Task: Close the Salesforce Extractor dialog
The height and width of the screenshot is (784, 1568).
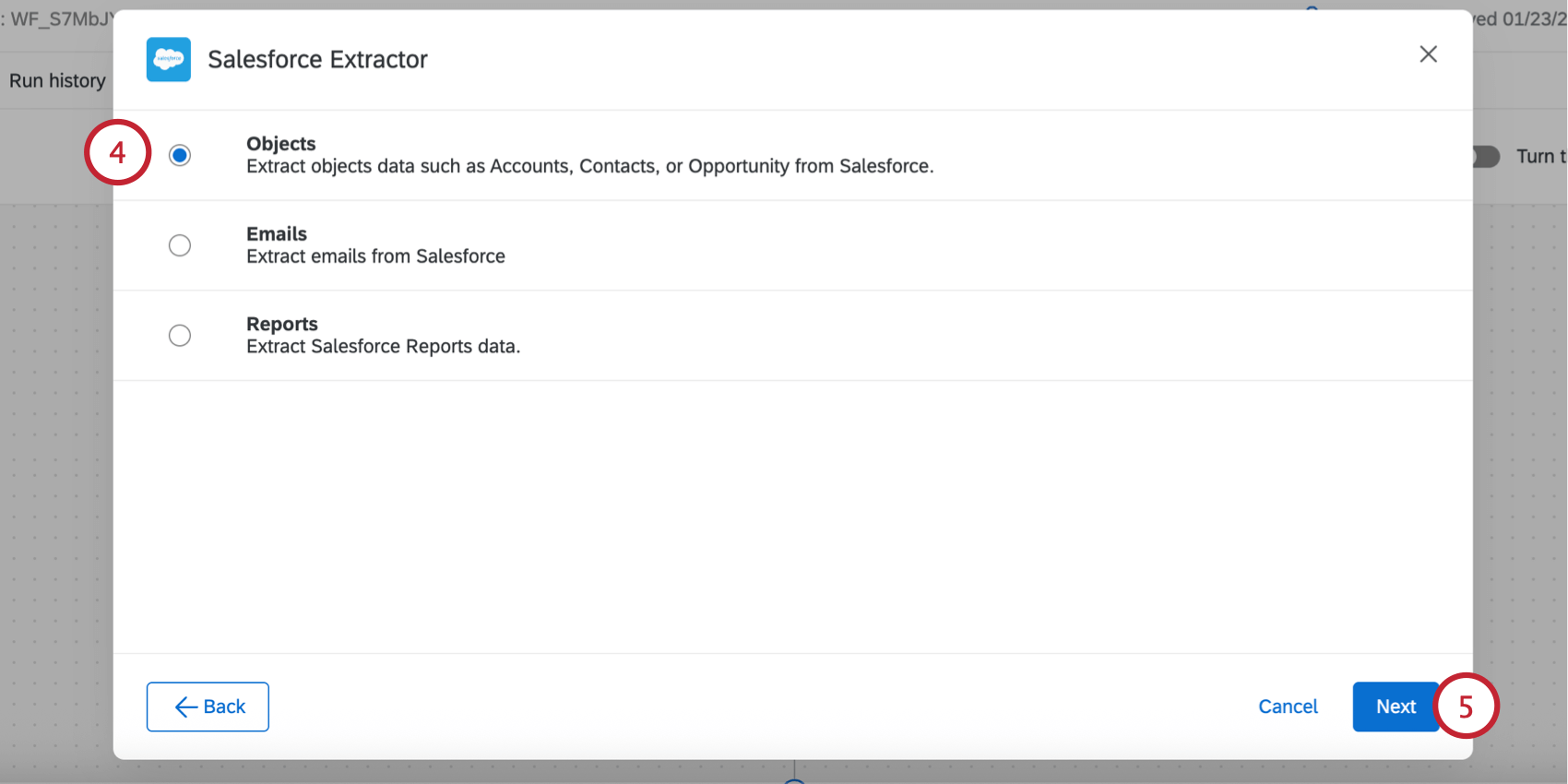Action: [x=1428, y=54]
